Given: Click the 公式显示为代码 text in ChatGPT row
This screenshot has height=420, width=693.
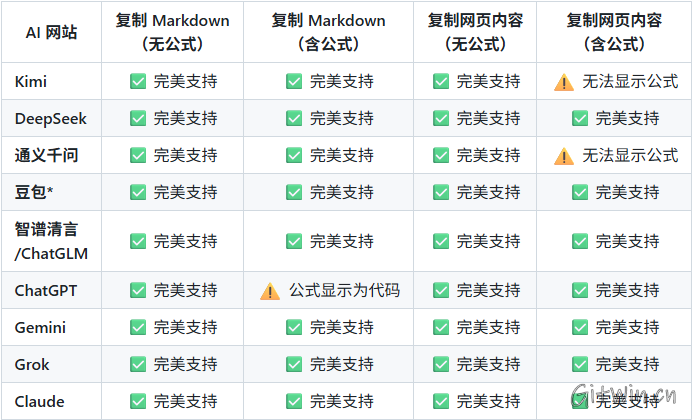Looking at the screenshot, I should (x=344, y=291).
